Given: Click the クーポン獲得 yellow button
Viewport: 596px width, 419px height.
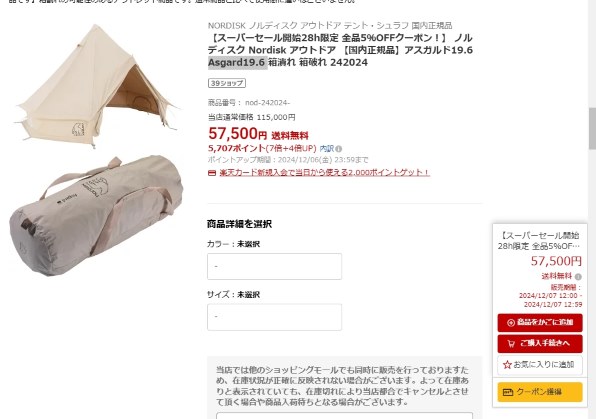Looking at the screenshot, I should pos(540,392).
